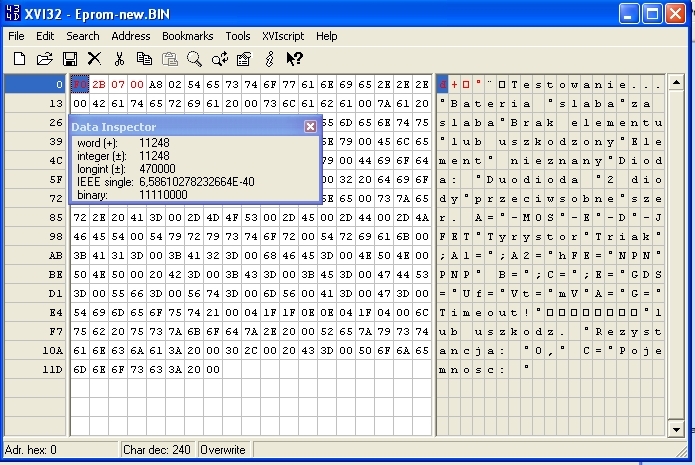
Task: Cut selection with the scissors icon
Action: pos(119,59)
